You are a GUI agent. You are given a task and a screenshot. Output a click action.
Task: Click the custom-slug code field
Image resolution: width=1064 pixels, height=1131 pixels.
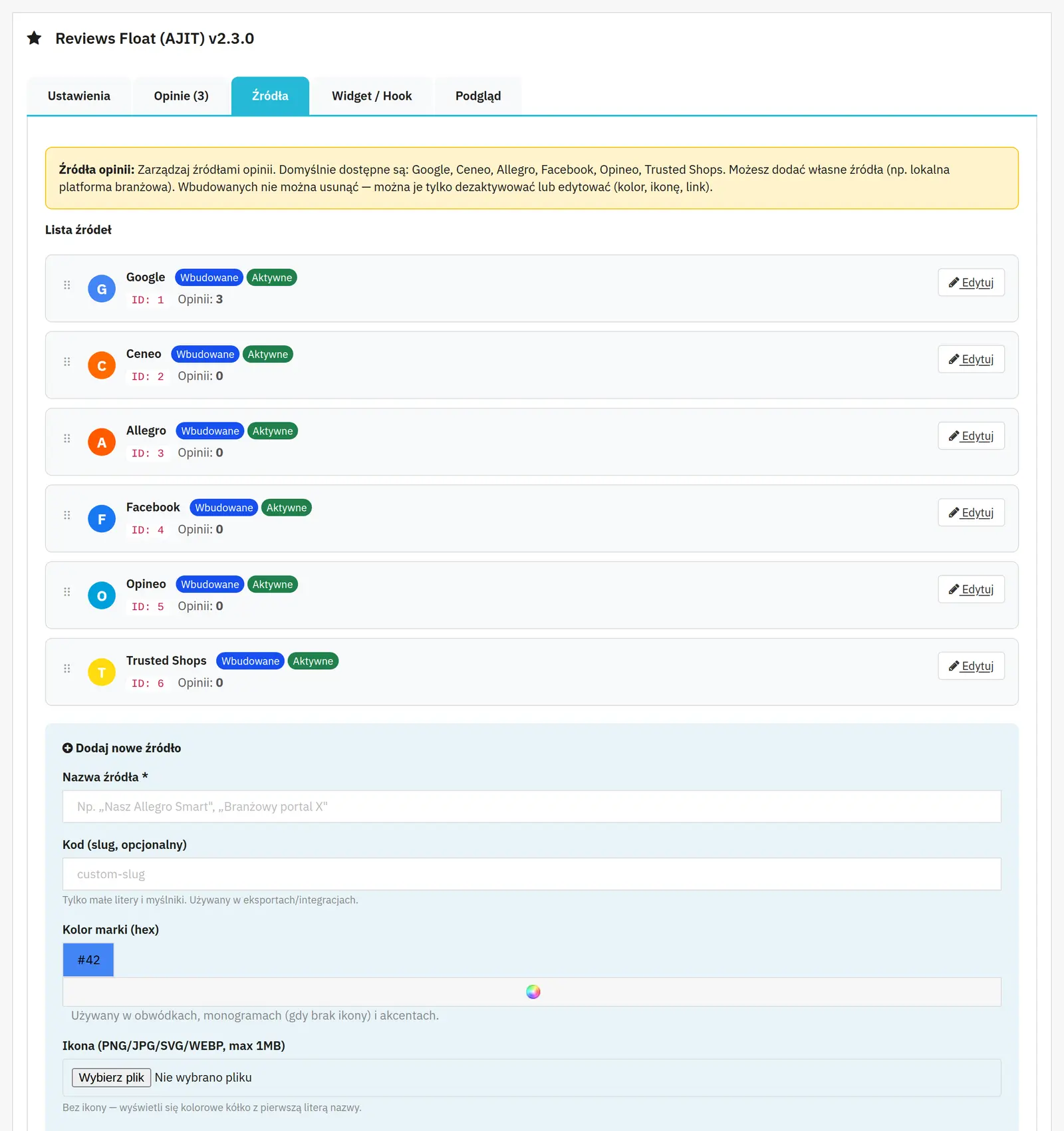[x=532, y=874]
